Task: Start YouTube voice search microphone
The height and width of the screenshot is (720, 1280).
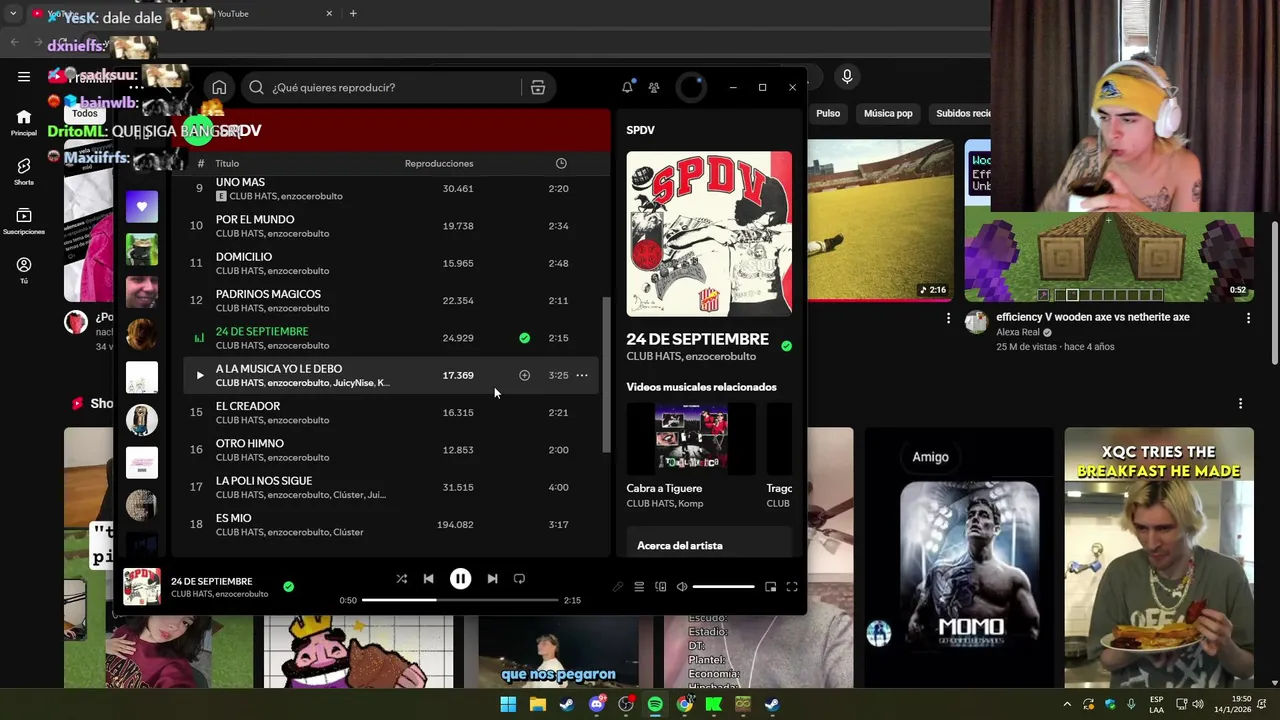Action: point(847,77)
